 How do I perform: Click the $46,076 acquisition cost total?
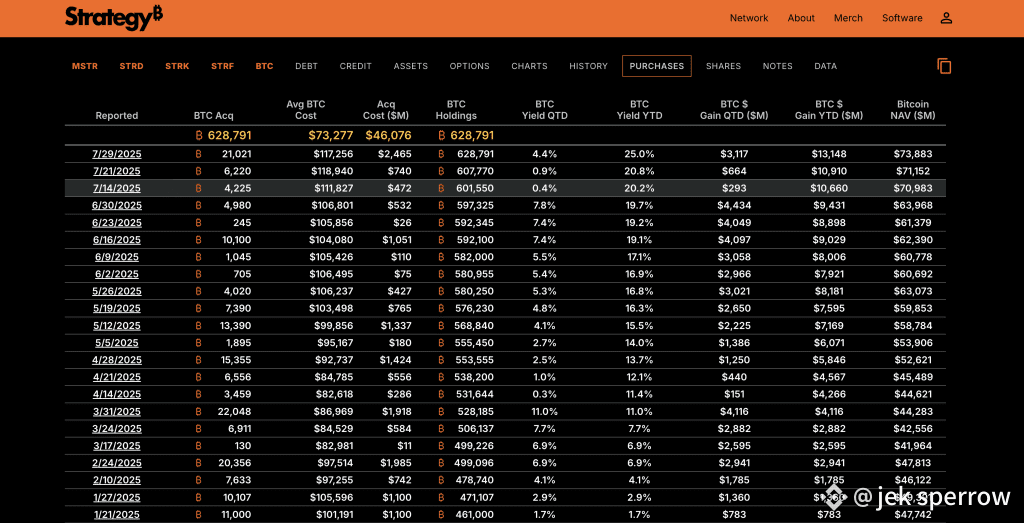click(x=389, y=136)
